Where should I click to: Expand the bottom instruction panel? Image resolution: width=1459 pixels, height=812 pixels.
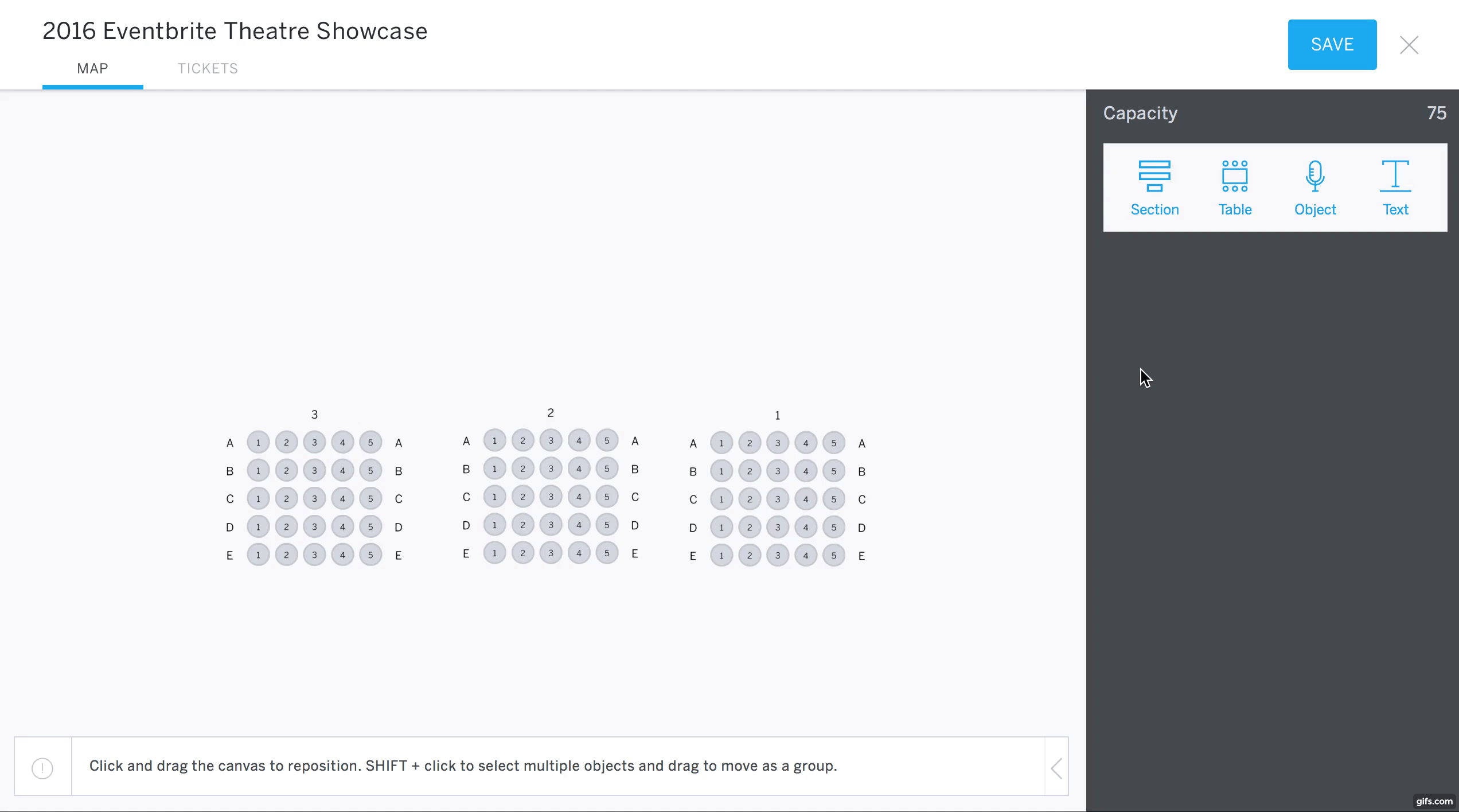[x=1057, y=766]
